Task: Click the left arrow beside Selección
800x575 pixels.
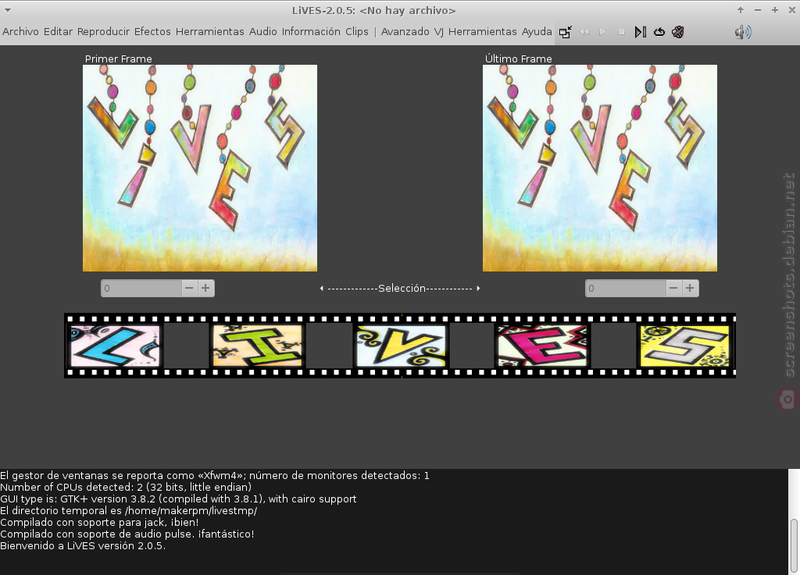Action: 321,288
